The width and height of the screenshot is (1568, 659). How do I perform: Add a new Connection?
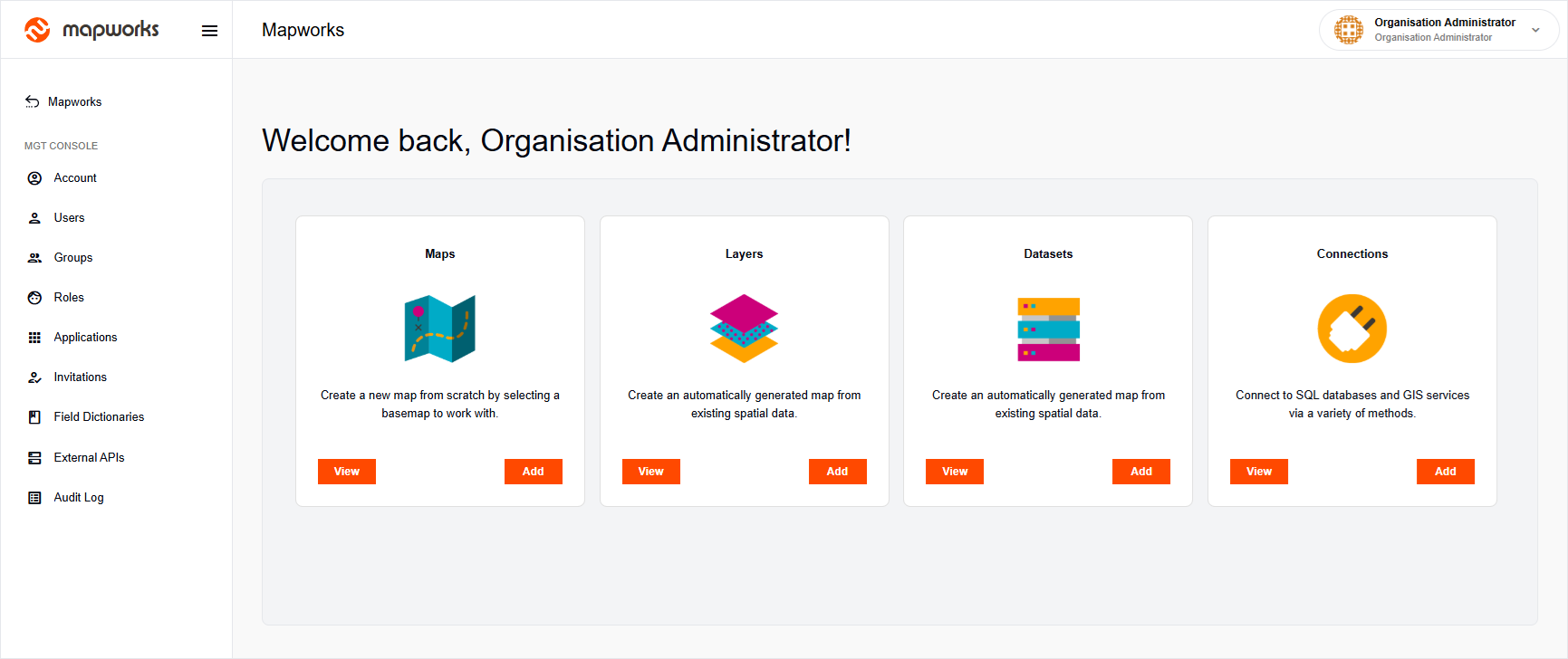point(1446,472)
